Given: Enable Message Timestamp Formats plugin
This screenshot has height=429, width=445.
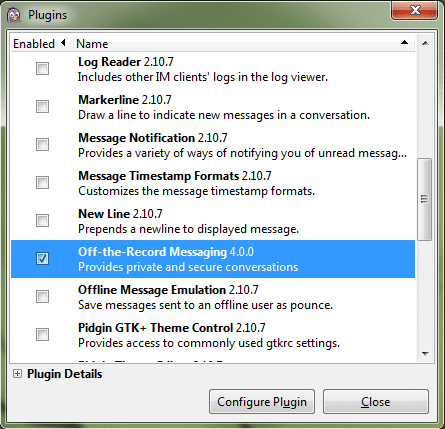Looking at the screenshot, I should tap(42, 183).
